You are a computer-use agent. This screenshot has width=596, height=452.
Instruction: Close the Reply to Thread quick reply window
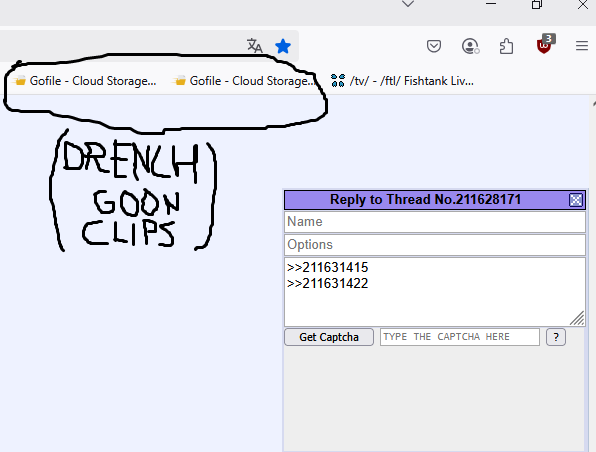coord(575,200)
